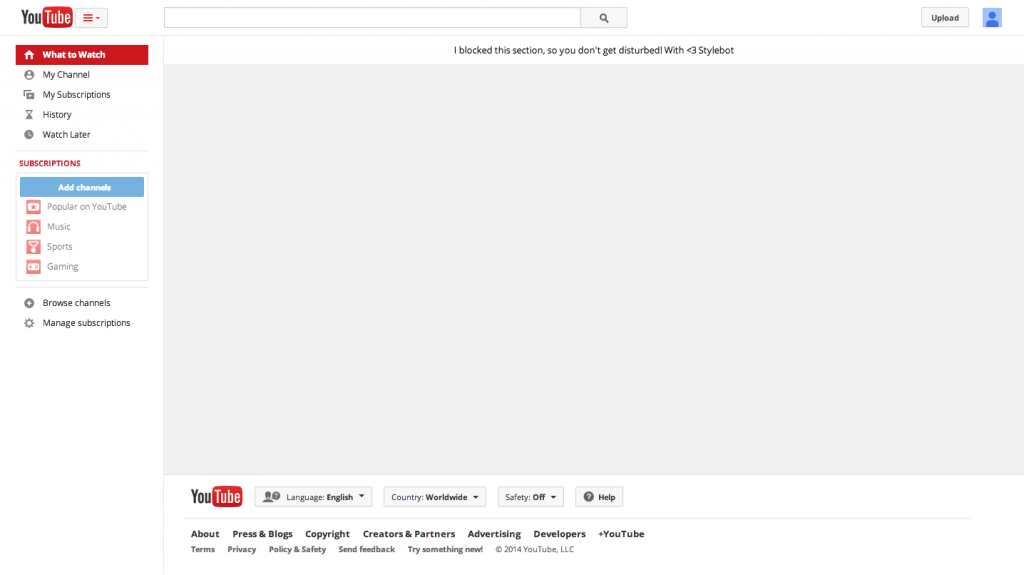Open Browse channels
Screen dimensions: 1024x575
(x=76, y=303)
